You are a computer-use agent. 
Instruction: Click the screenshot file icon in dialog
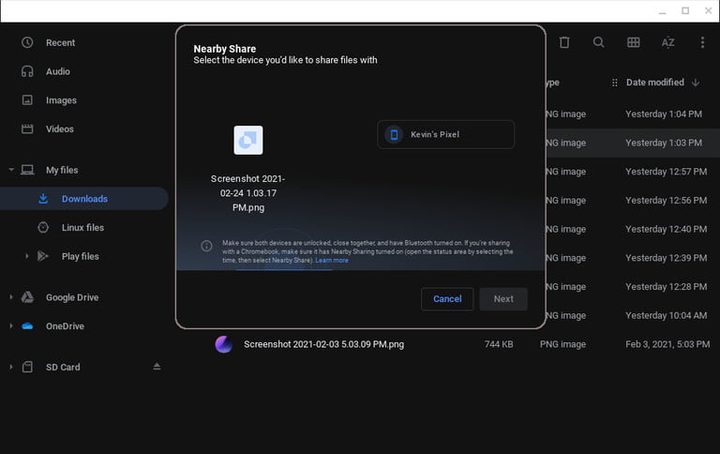[x=248, y=140]
